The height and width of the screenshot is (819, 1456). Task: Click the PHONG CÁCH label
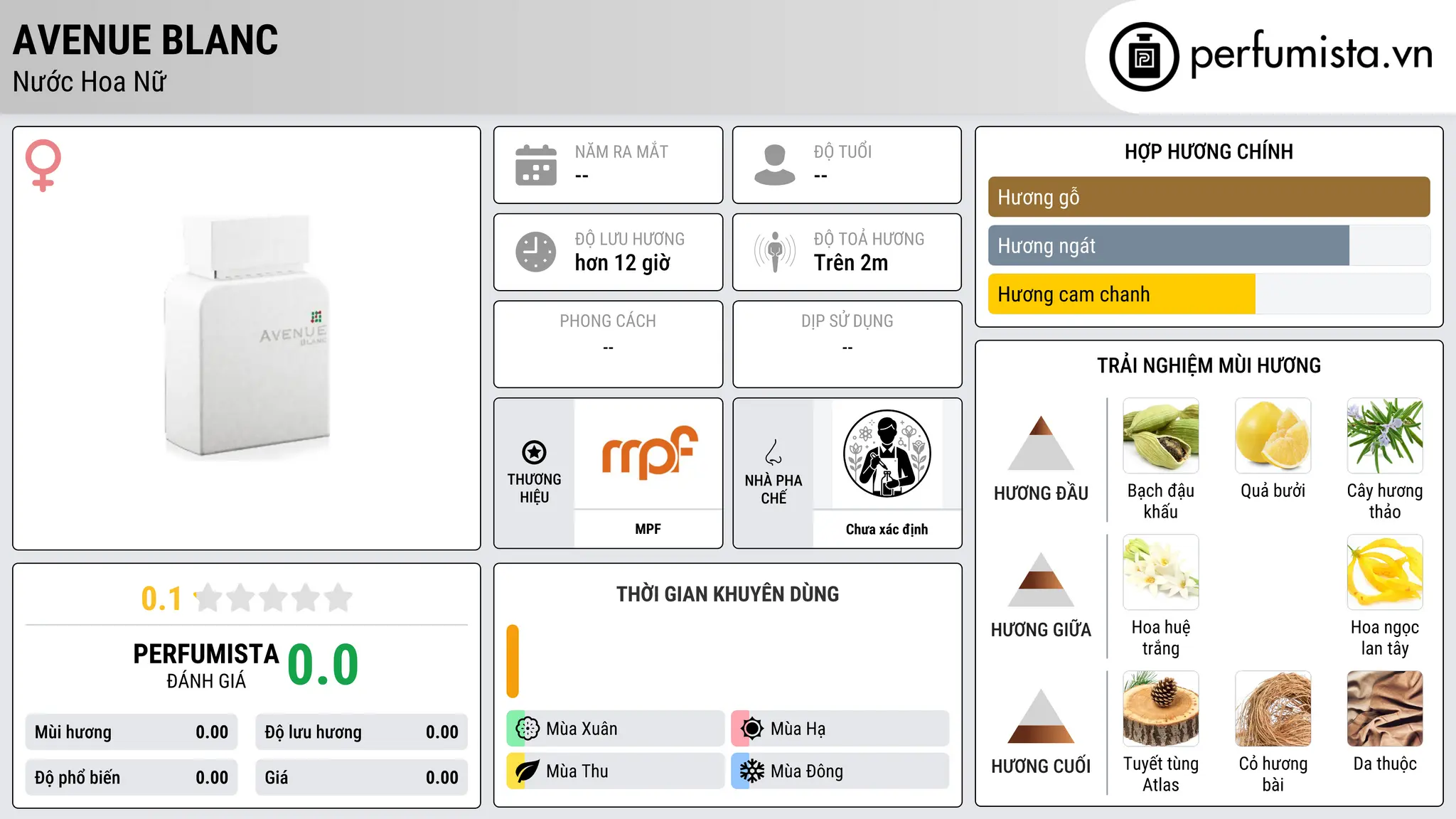[x=608, y=321]
